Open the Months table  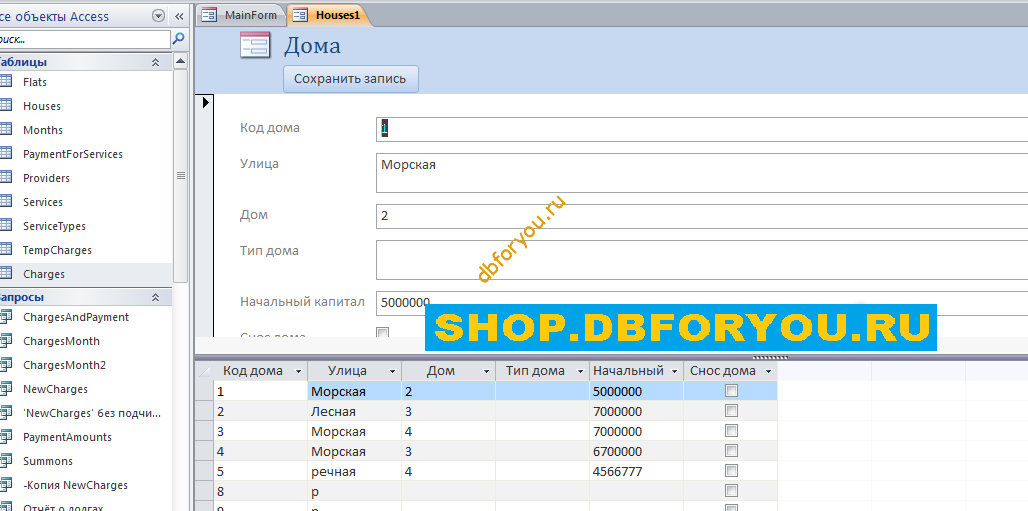point(43,130)
